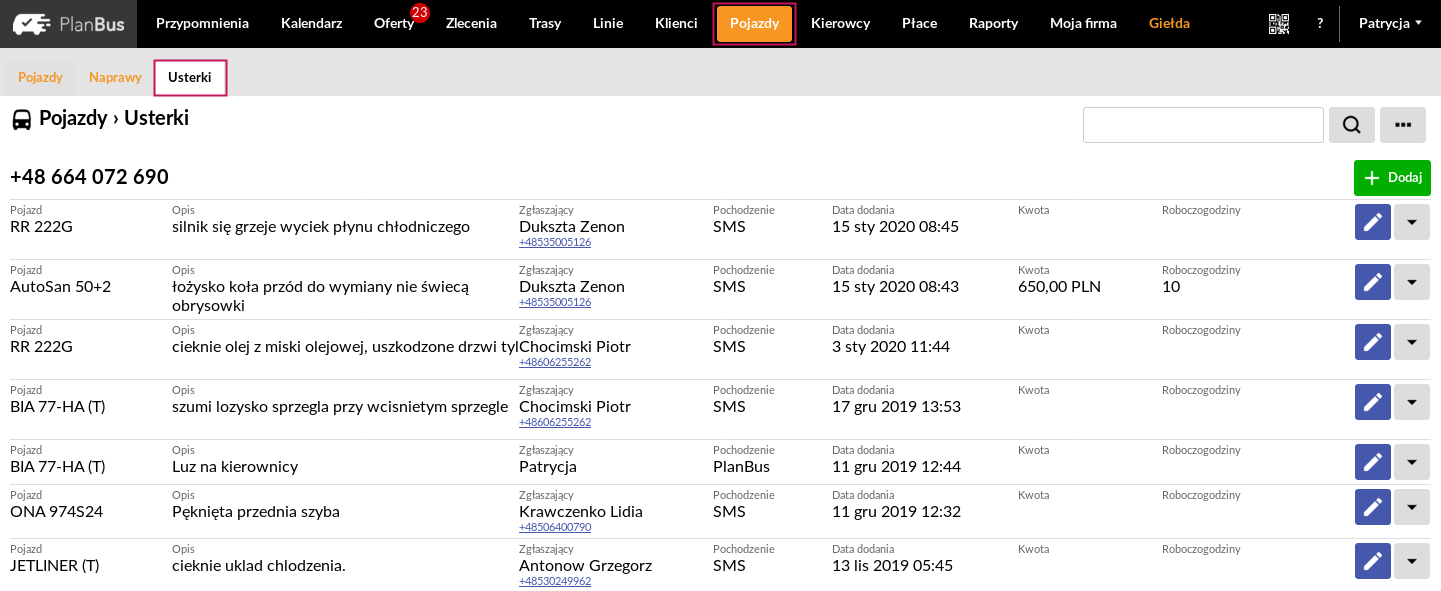Click reporter name 'Antonow Grzegorz'

click(x=585, y=566)
